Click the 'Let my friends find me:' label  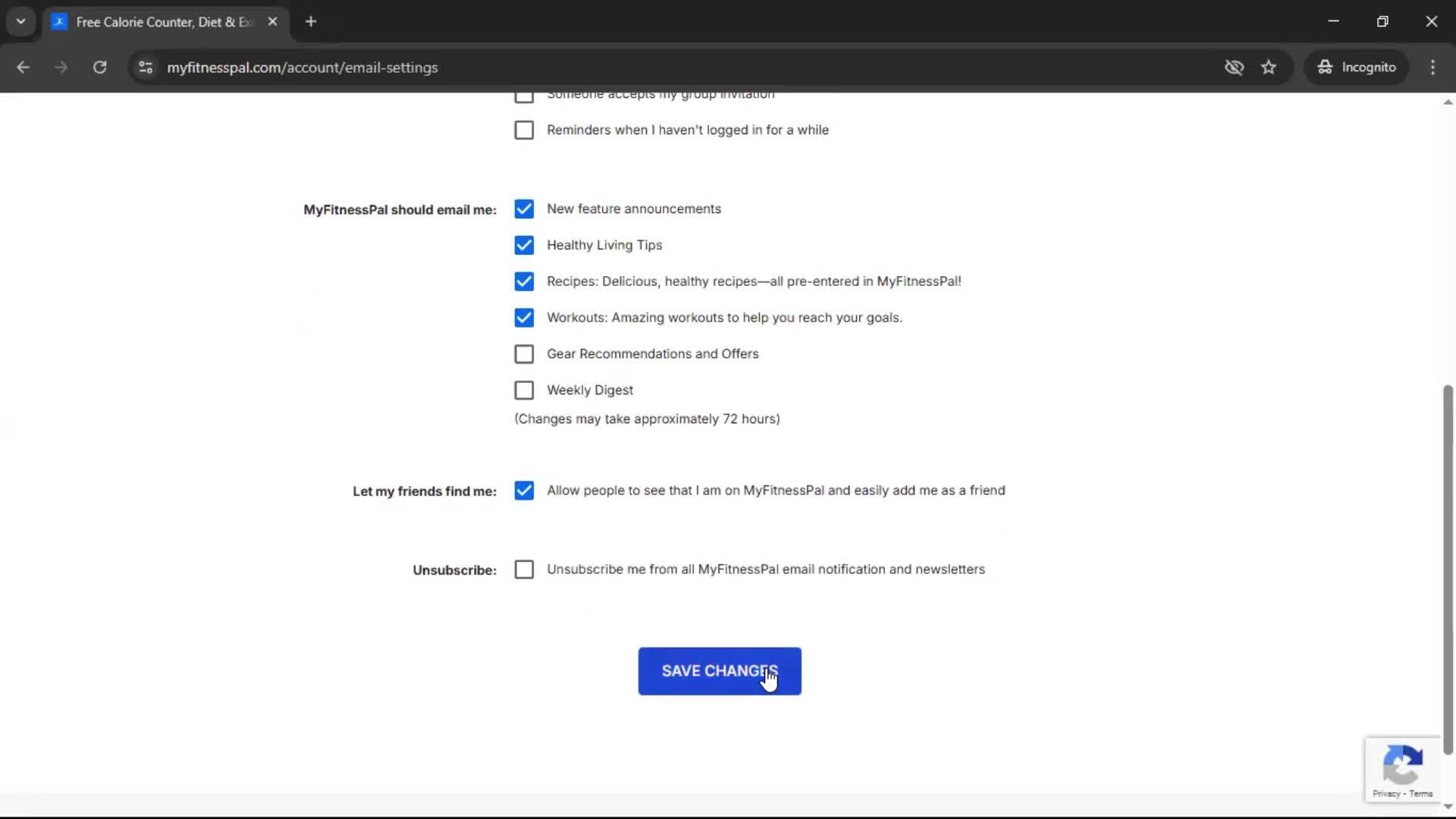[x=425, y=491]
